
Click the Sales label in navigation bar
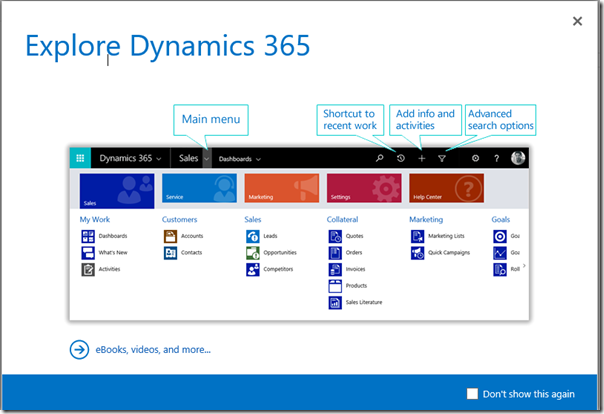(188, 158)
